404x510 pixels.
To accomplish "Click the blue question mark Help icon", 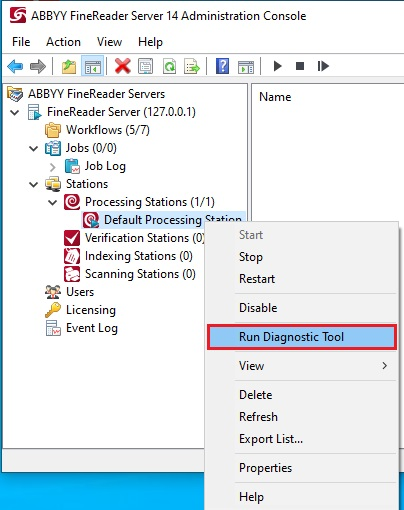I will pyautogui.click(x=222, y=66).
